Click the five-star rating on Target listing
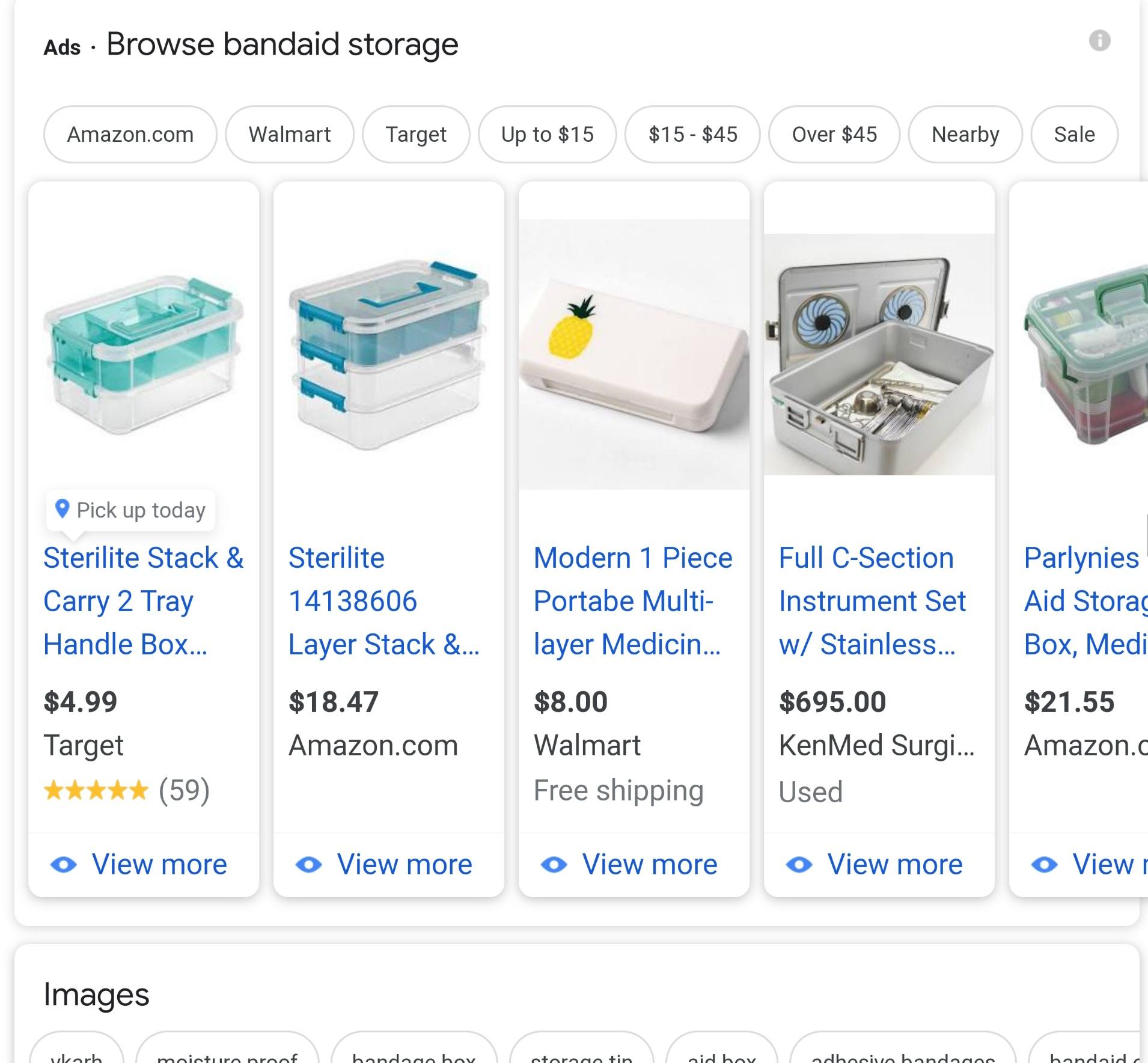Viewport: 1148px width, 1063px height. [96, 790]
